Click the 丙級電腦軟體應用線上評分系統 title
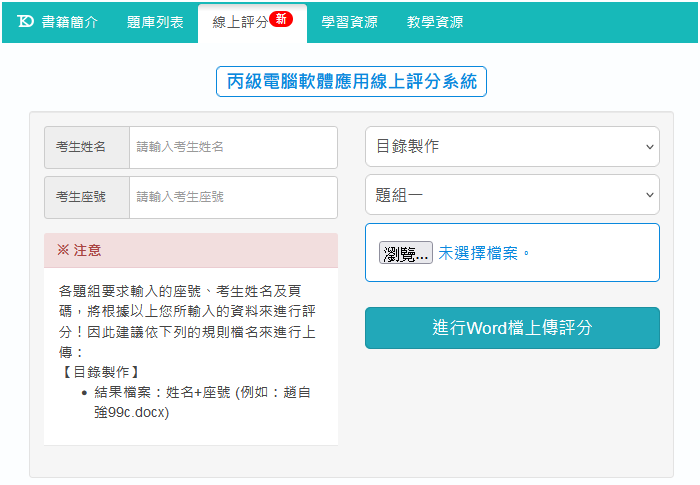The height and width of the screenshot is (485, 700). click(351, 81)
